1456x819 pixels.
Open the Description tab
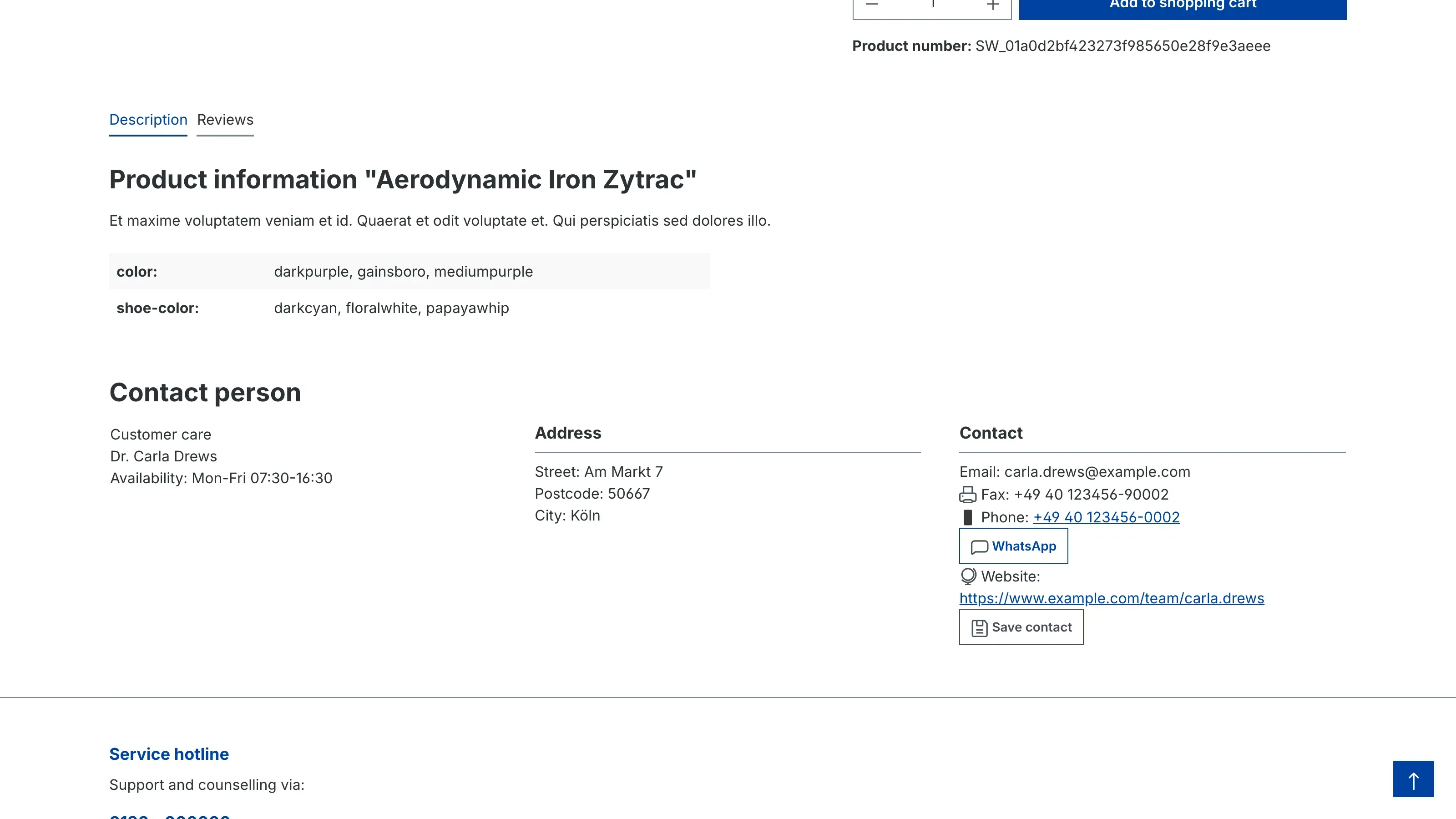pyautogui.click(x=148, y=120)
